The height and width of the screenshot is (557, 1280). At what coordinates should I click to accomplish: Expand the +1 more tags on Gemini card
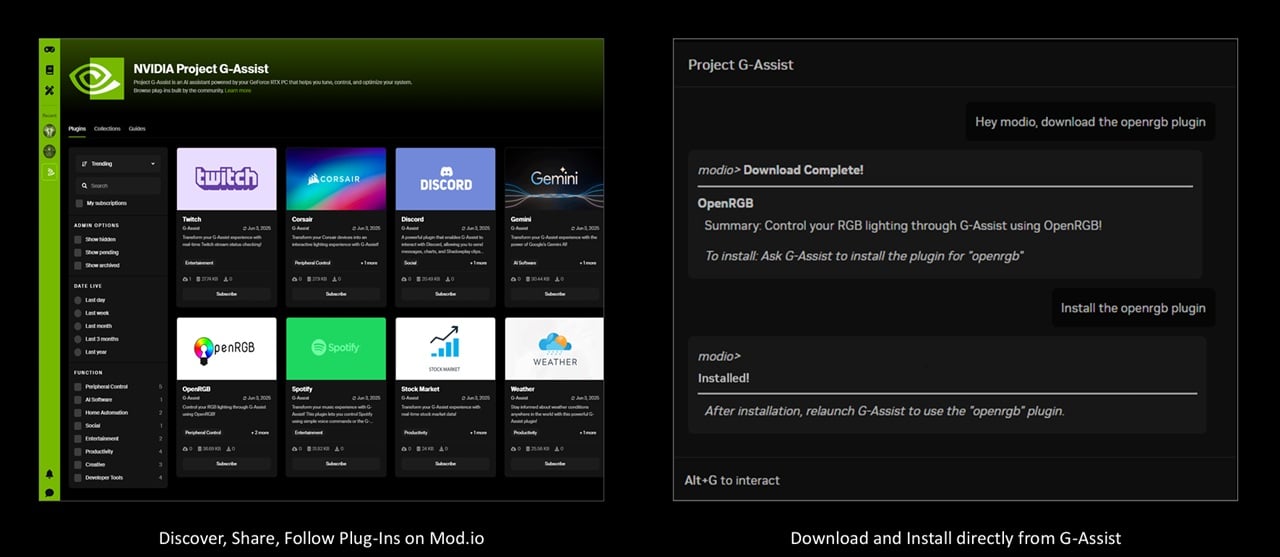click(588, 263)
